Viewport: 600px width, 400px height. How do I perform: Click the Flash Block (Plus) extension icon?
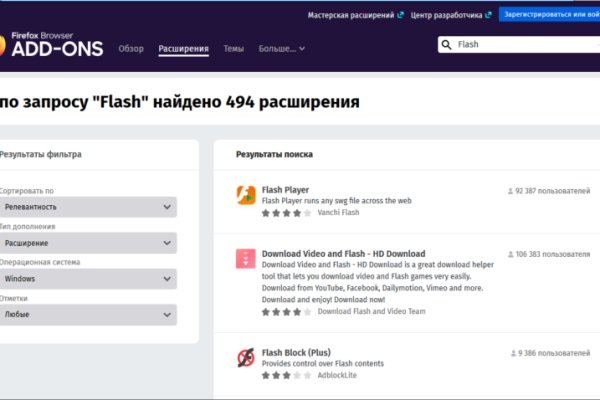(x=246, y=358)
